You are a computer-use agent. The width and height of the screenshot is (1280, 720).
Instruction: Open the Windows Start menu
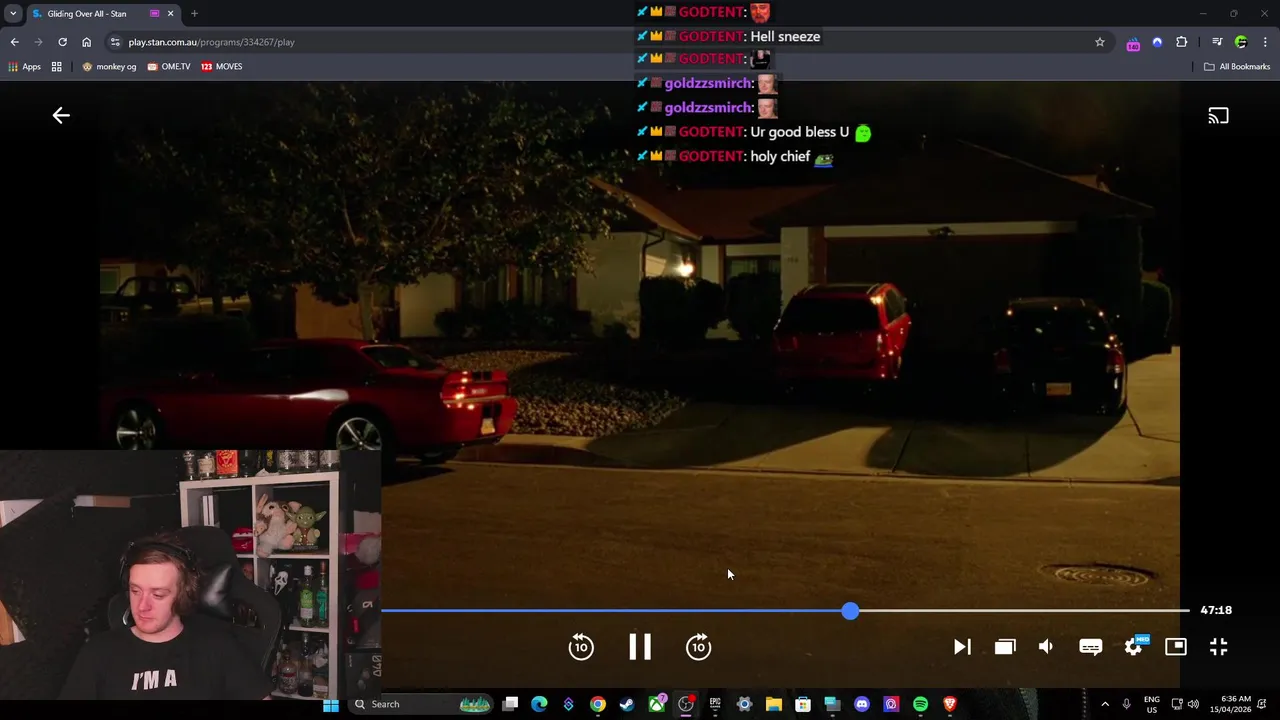point(331,704)
